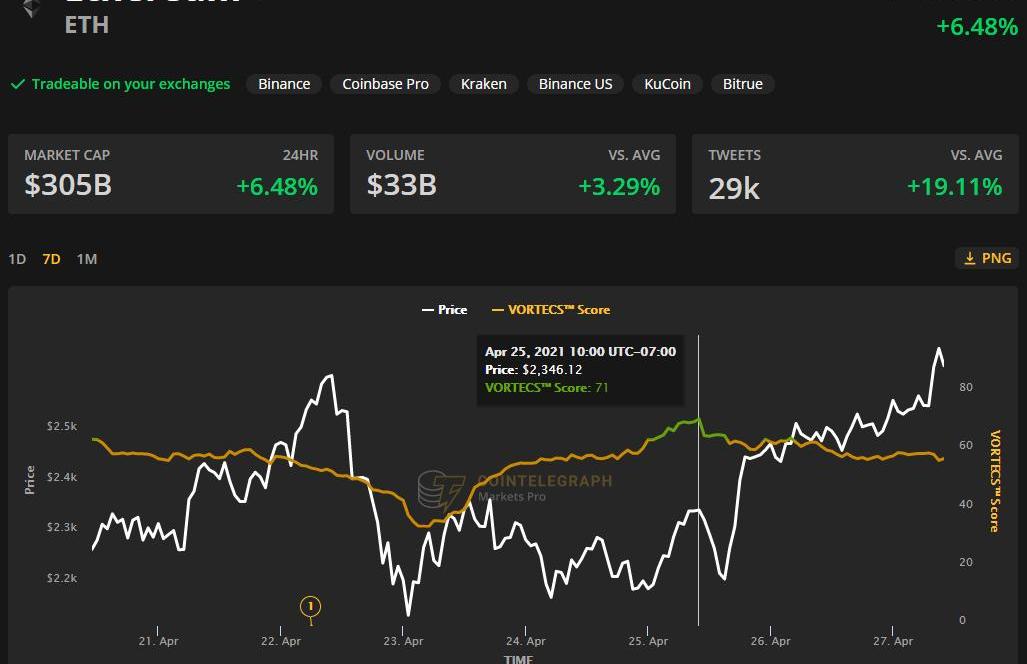Click the market cap 24HR +6.48% value
The height and width of the screenshot is (664, 1027).
click(x=277, y=187)
